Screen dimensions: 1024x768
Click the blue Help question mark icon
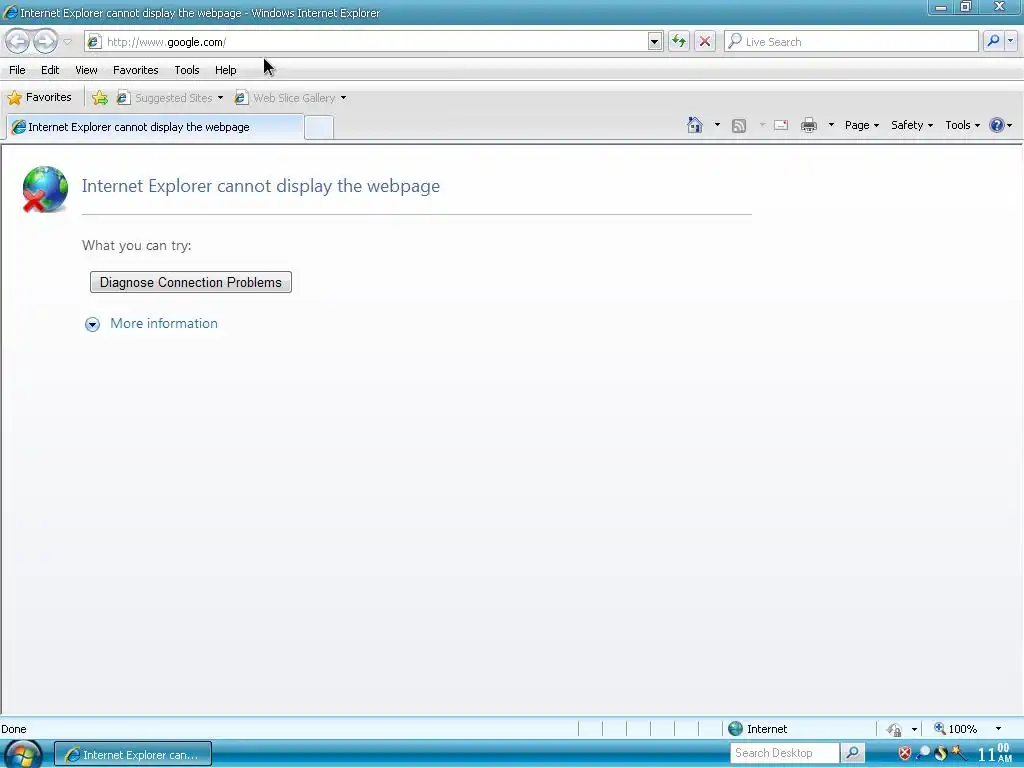pos(997,125)
